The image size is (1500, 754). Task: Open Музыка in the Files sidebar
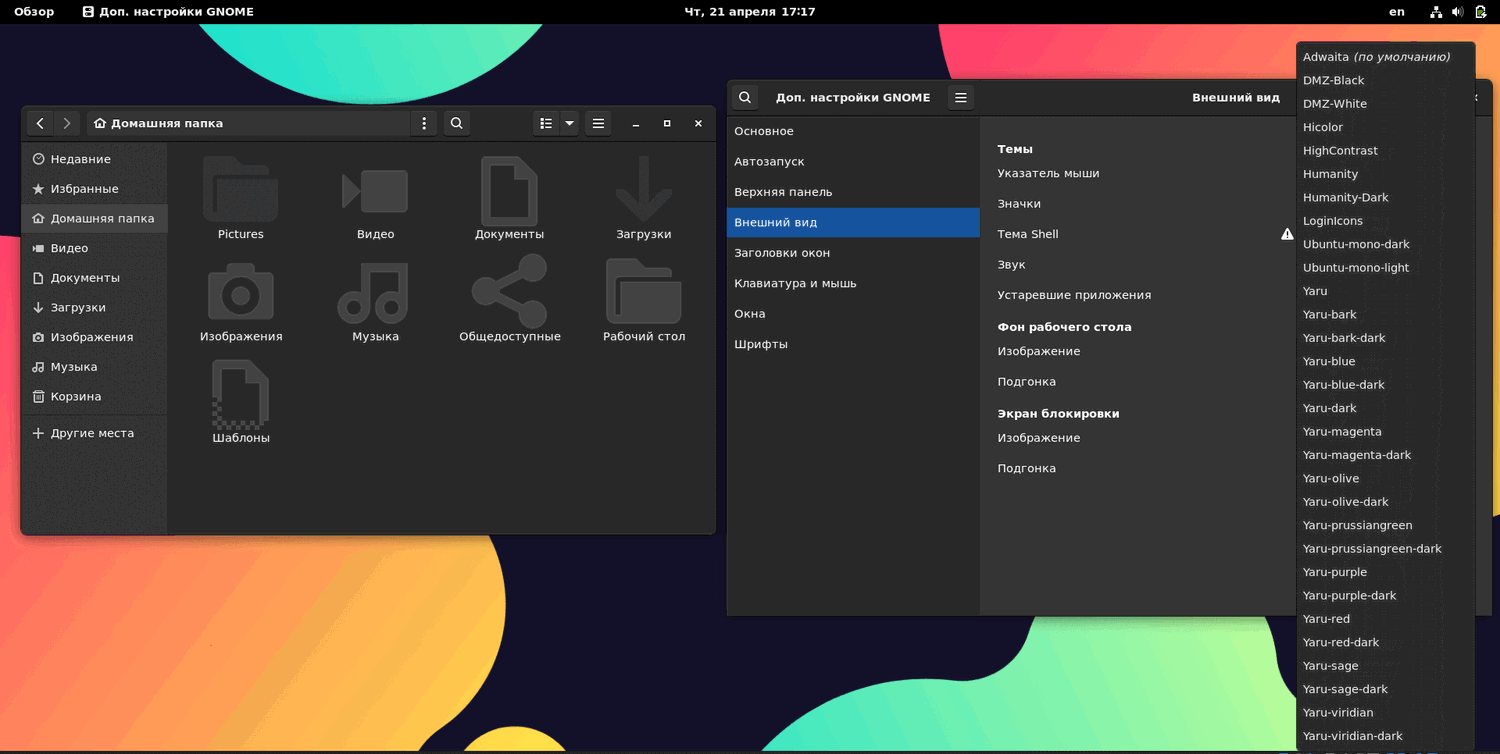point(94,367)
